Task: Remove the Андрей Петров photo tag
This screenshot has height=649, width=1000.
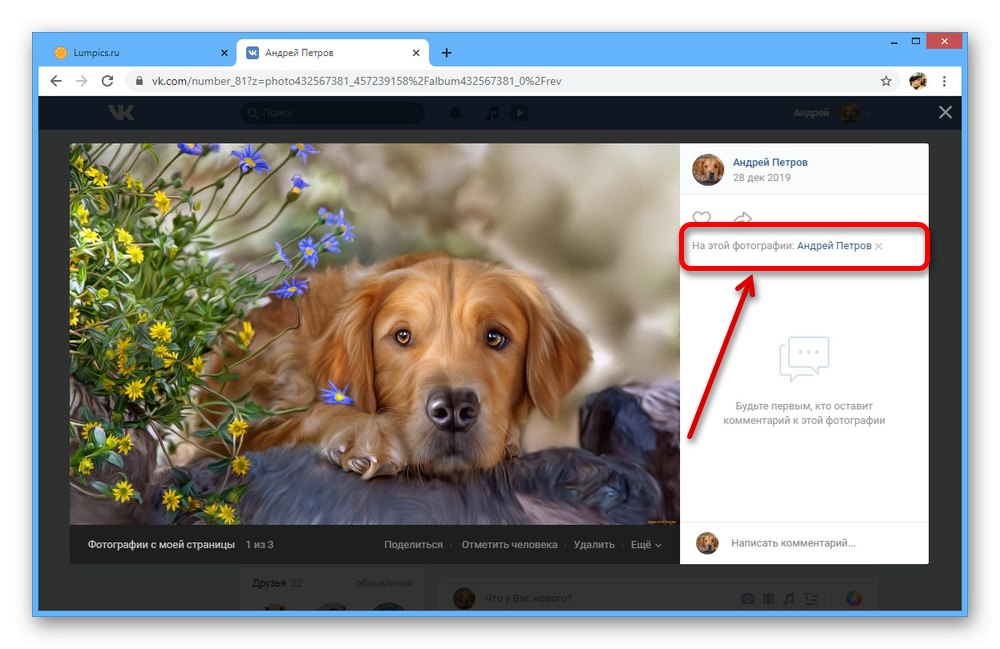Action: [x=879, y=246]
